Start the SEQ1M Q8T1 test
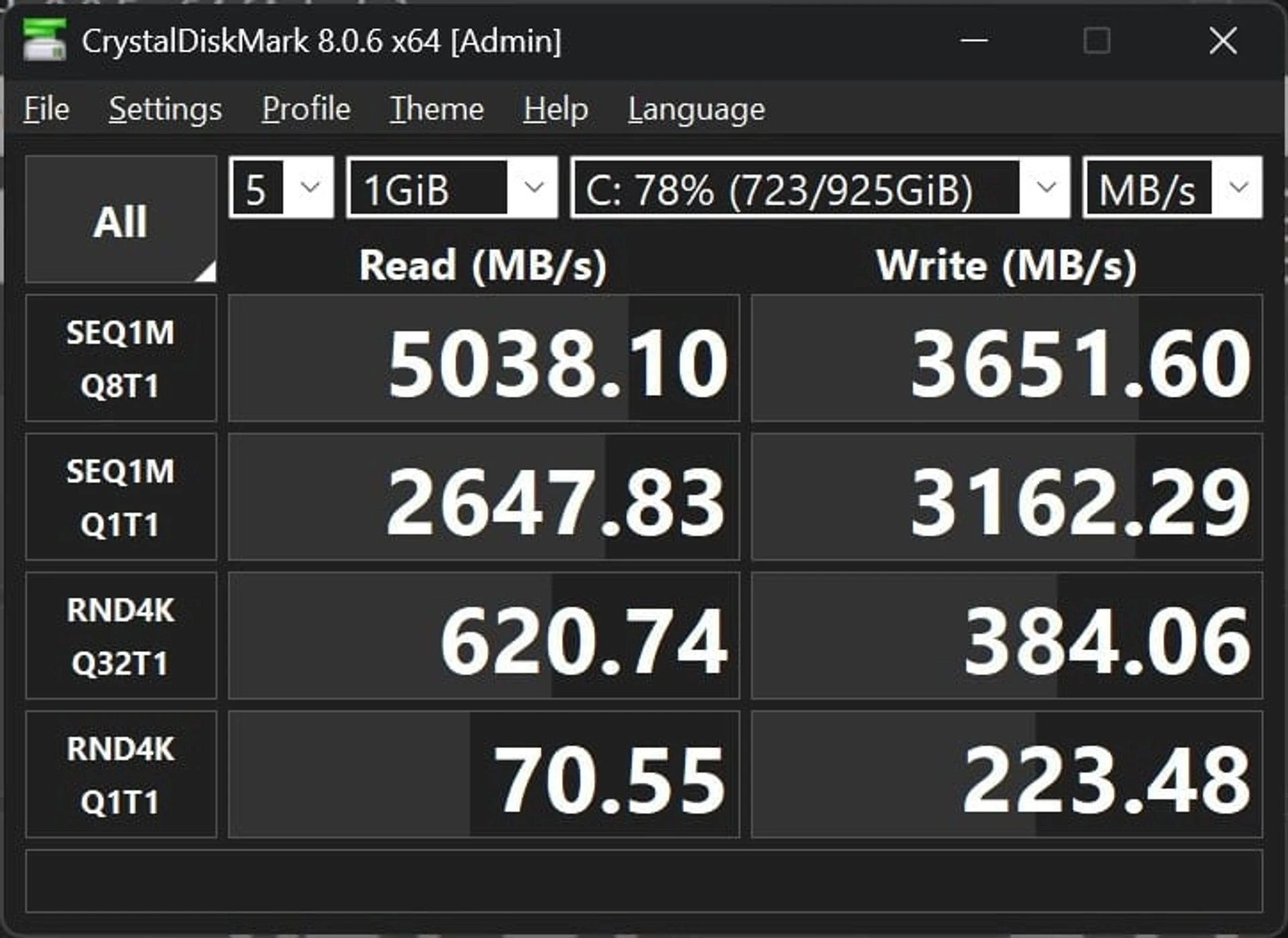The image size is (1288, 938). point(121,358)
